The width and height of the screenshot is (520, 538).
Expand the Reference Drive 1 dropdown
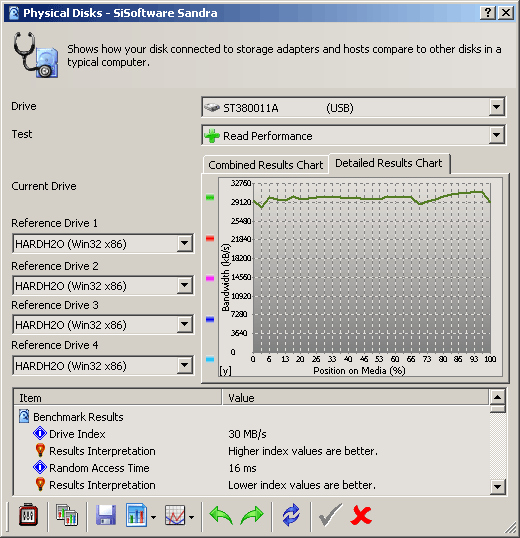point(185,244)
